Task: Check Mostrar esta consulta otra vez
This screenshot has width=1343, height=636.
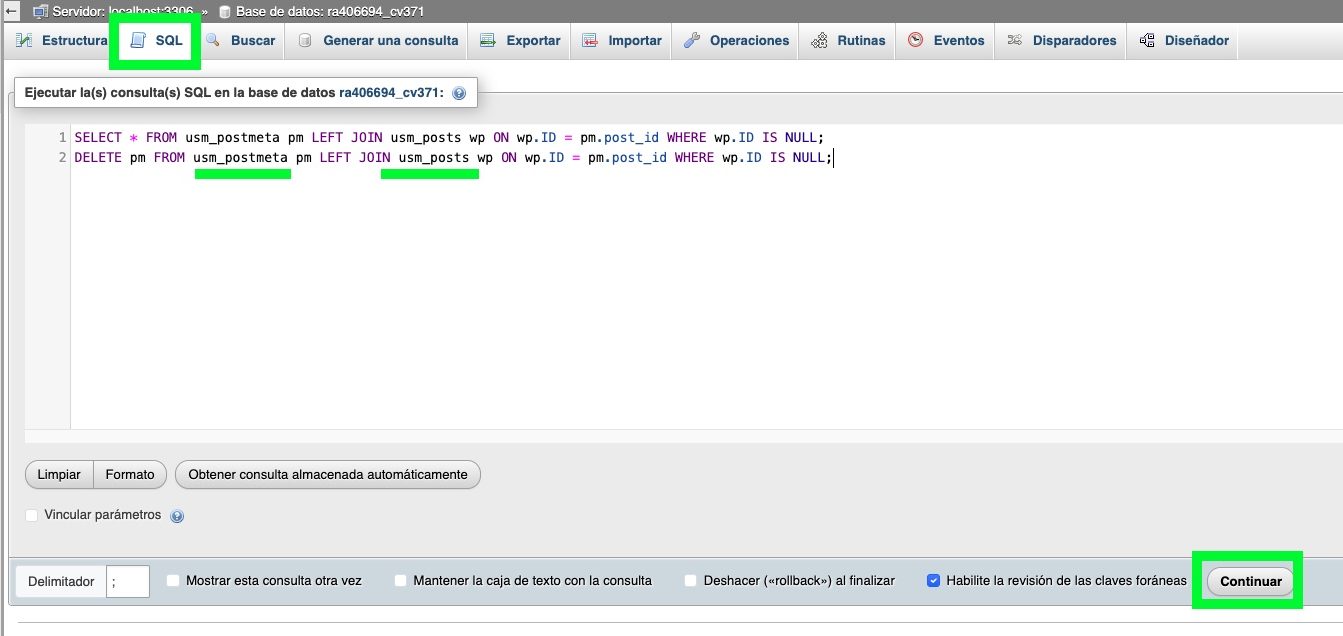Action: pos(173,580)
